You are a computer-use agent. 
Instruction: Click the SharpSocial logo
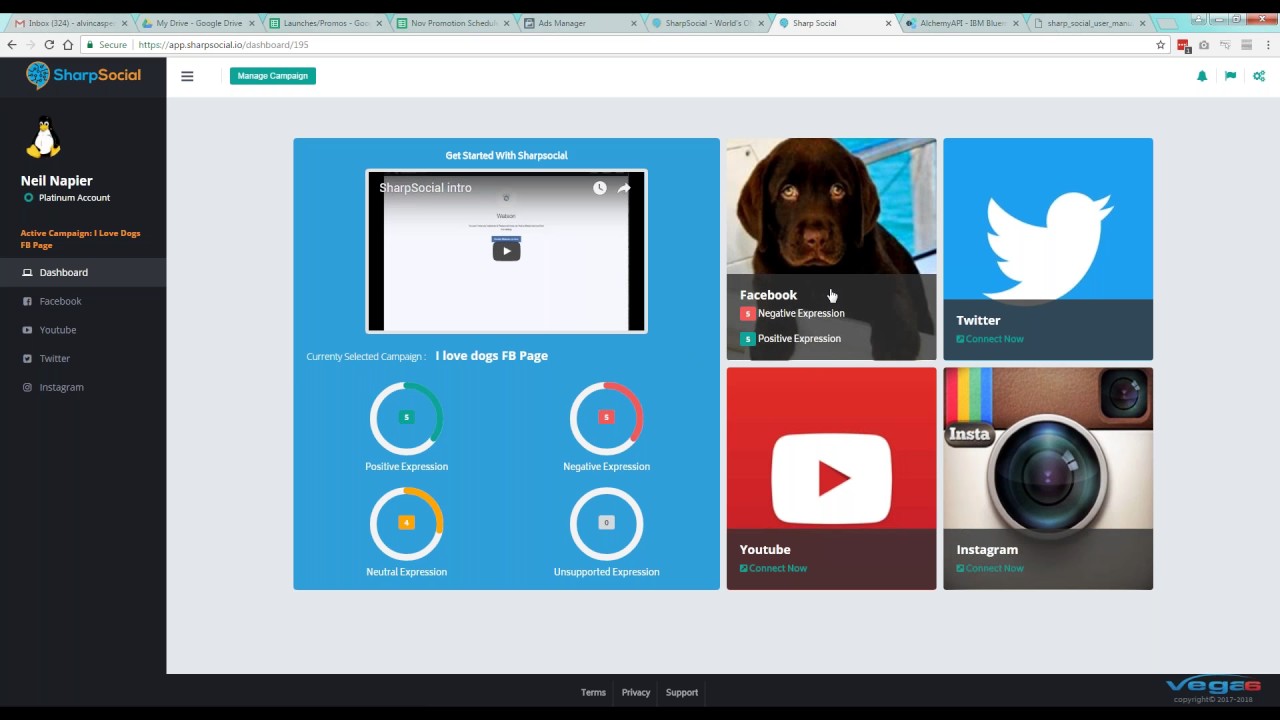pos(83,75)
